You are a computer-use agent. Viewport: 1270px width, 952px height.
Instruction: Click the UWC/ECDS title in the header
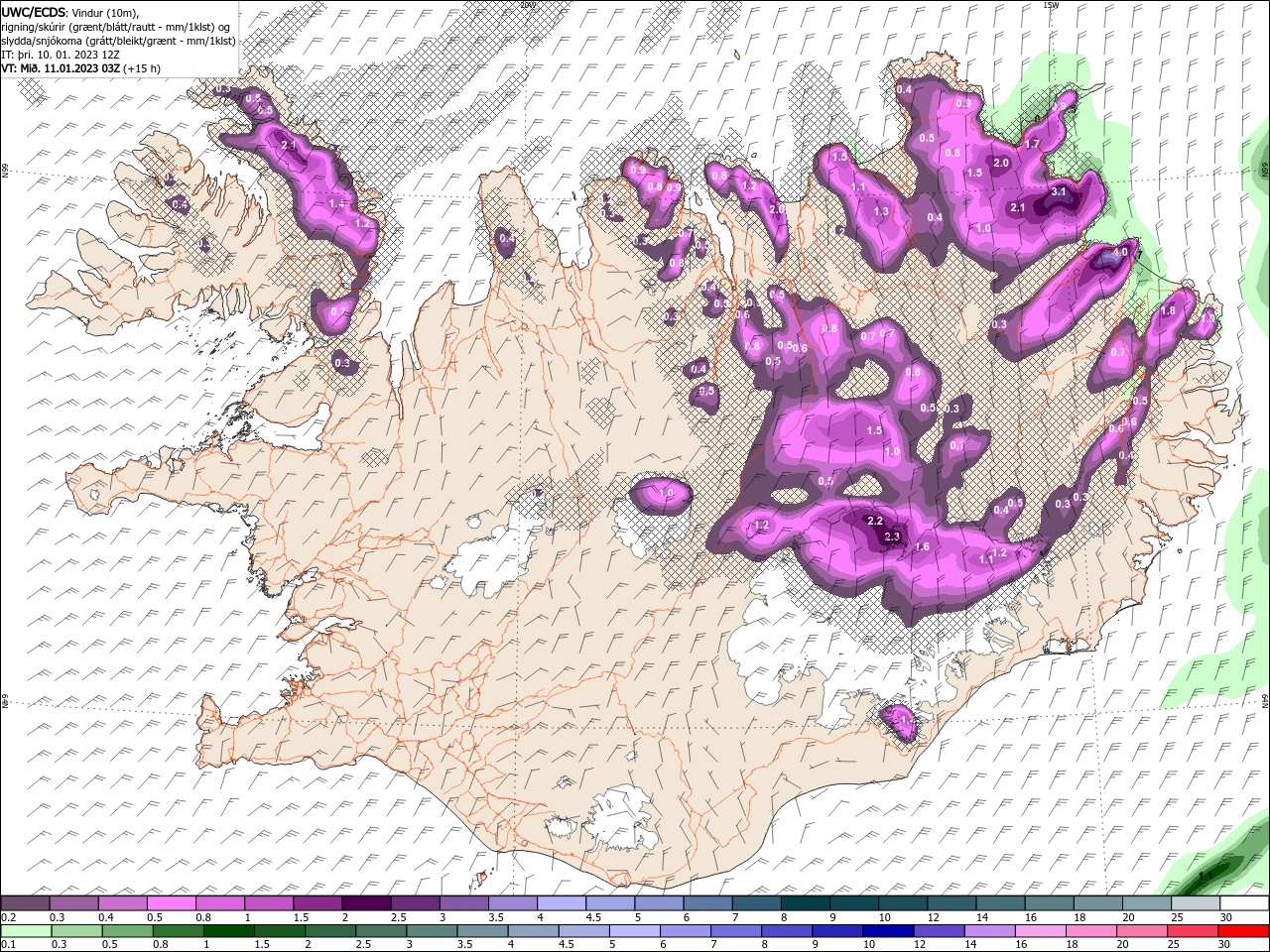(x=35, y=11)
